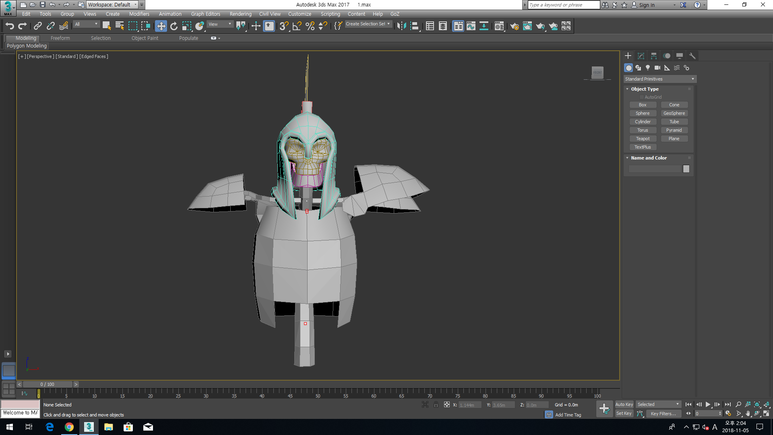Click the object color swatch
The height and width of the screenshot is (435, 773).
686,169
